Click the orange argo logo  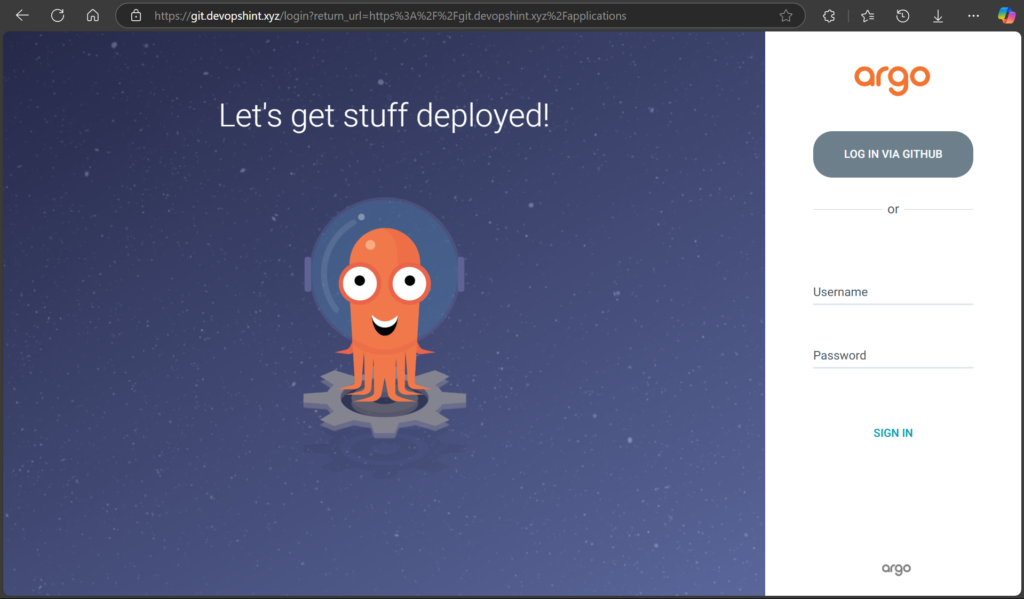(892, 80)
